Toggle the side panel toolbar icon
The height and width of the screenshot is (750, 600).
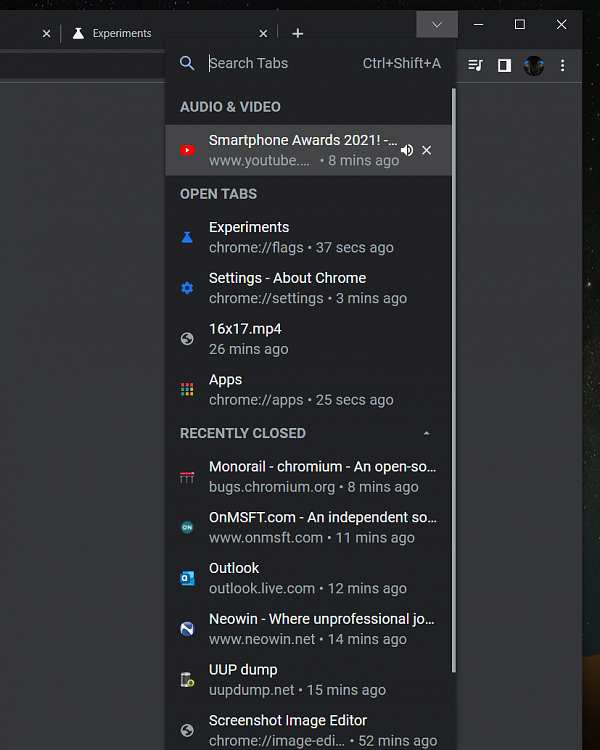click(x=504, y=65)
